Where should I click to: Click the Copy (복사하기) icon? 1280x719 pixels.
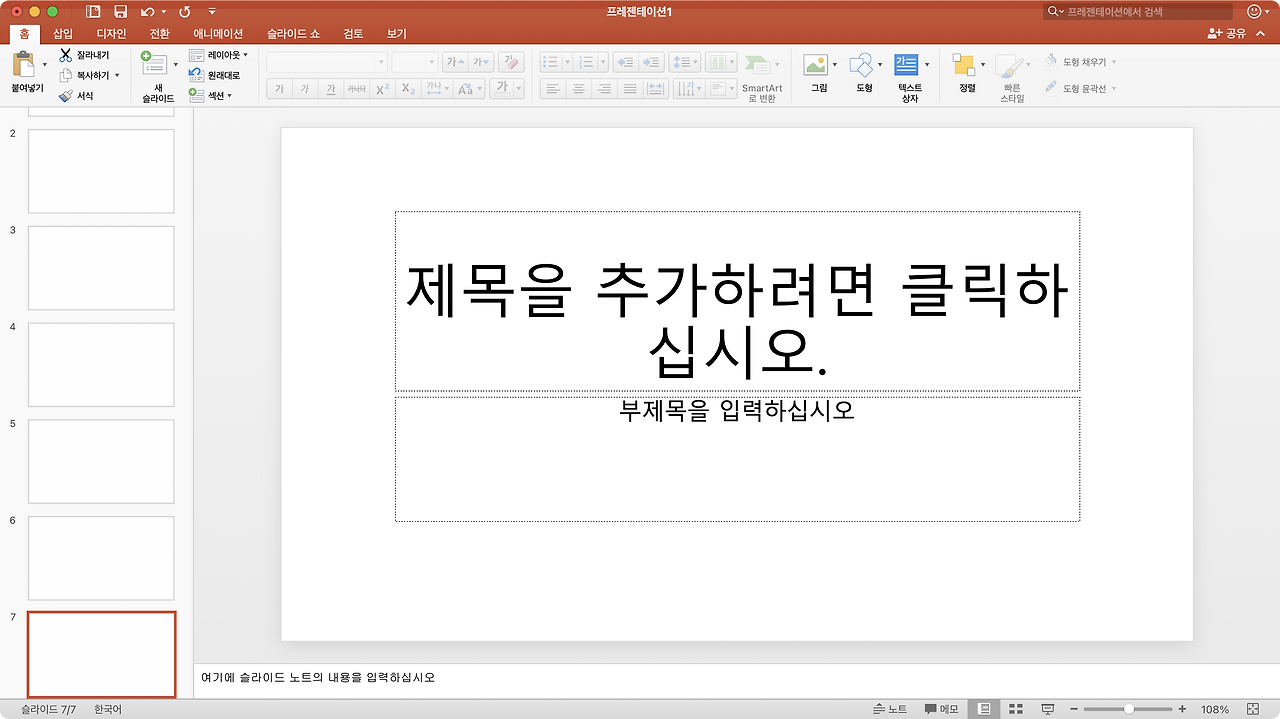(x=66, y=75)
